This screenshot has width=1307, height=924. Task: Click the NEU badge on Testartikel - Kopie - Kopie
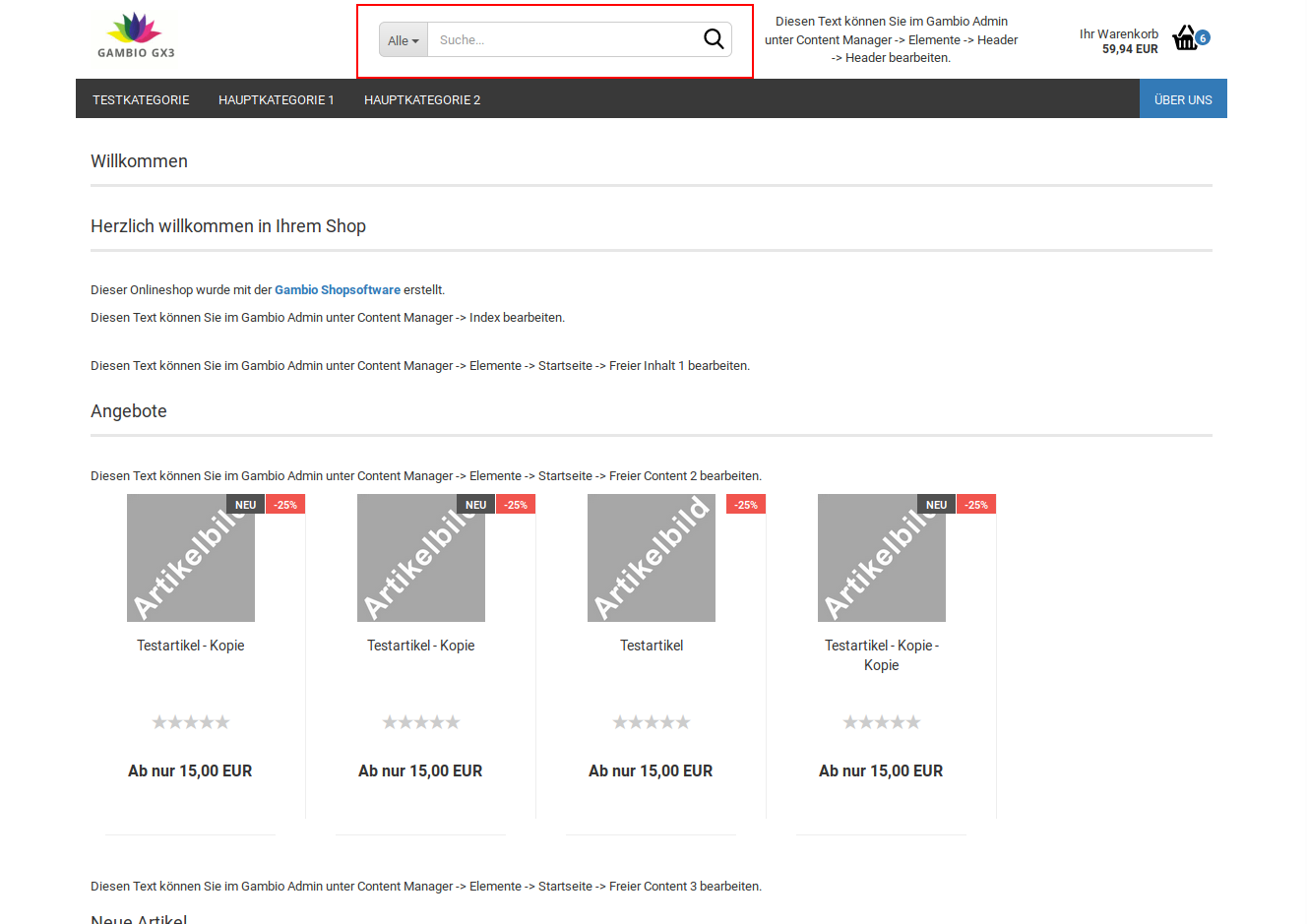(x=936, y=504)
